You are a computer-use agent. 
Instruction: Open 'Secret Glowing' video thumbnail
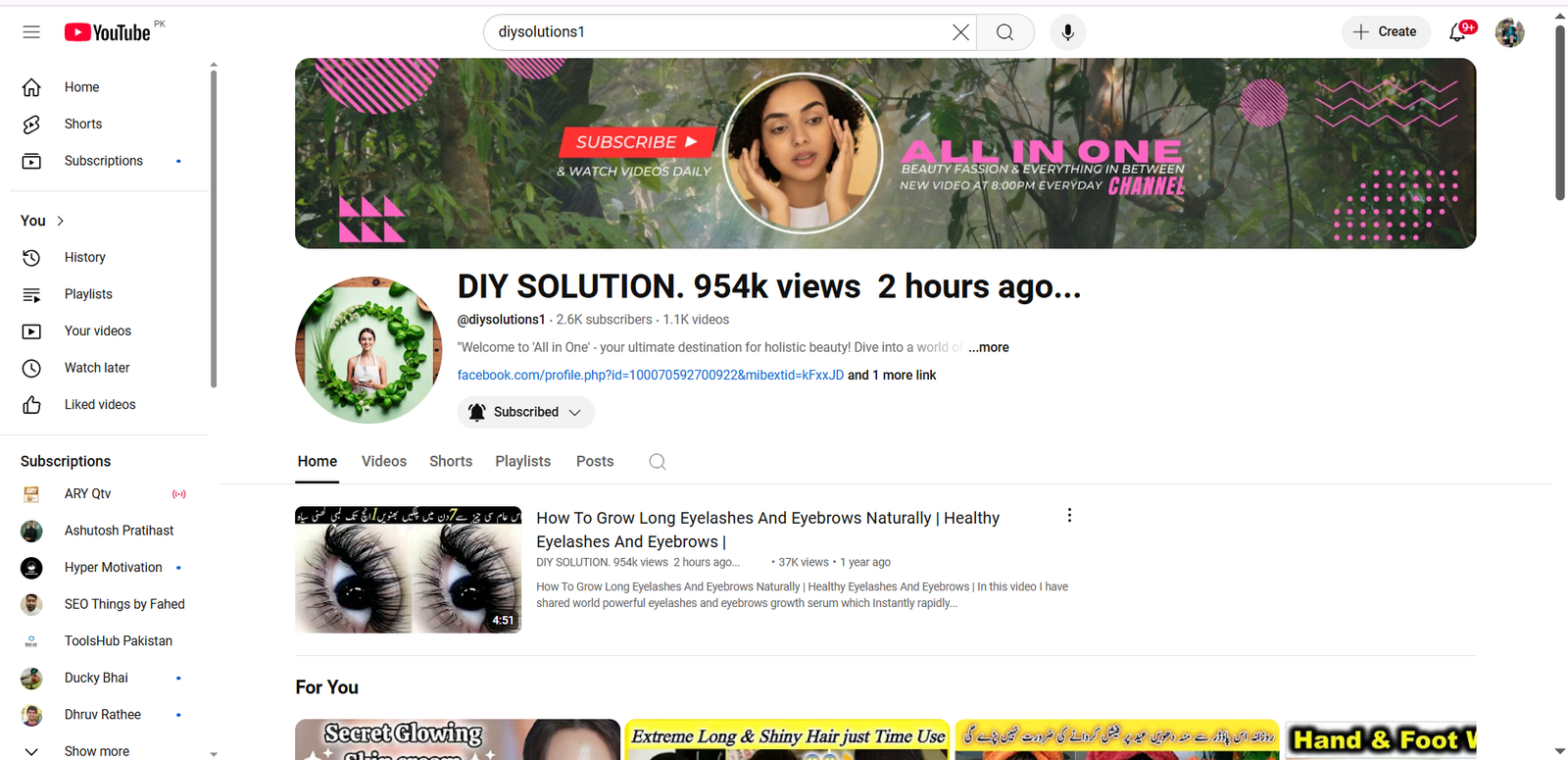click(x=458, y=739)
